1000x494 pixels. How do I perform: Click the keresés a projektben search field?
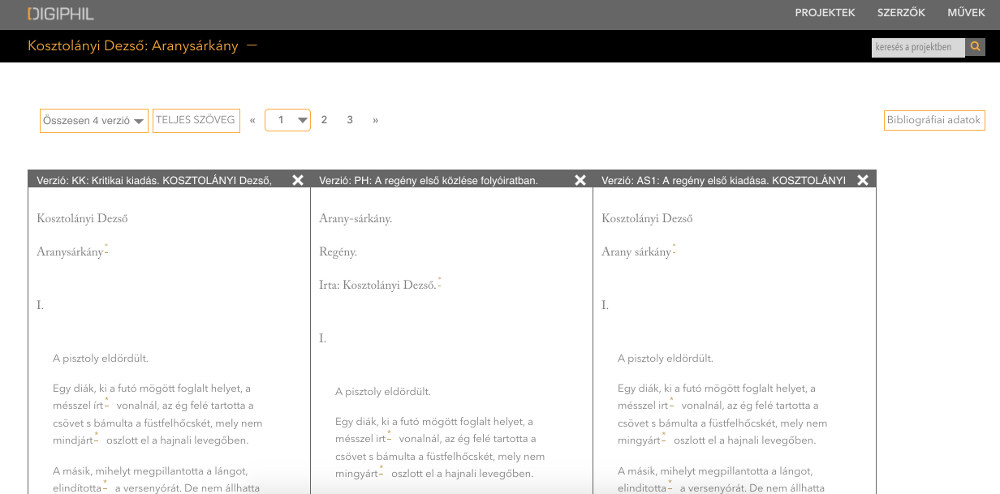[917, 47]
